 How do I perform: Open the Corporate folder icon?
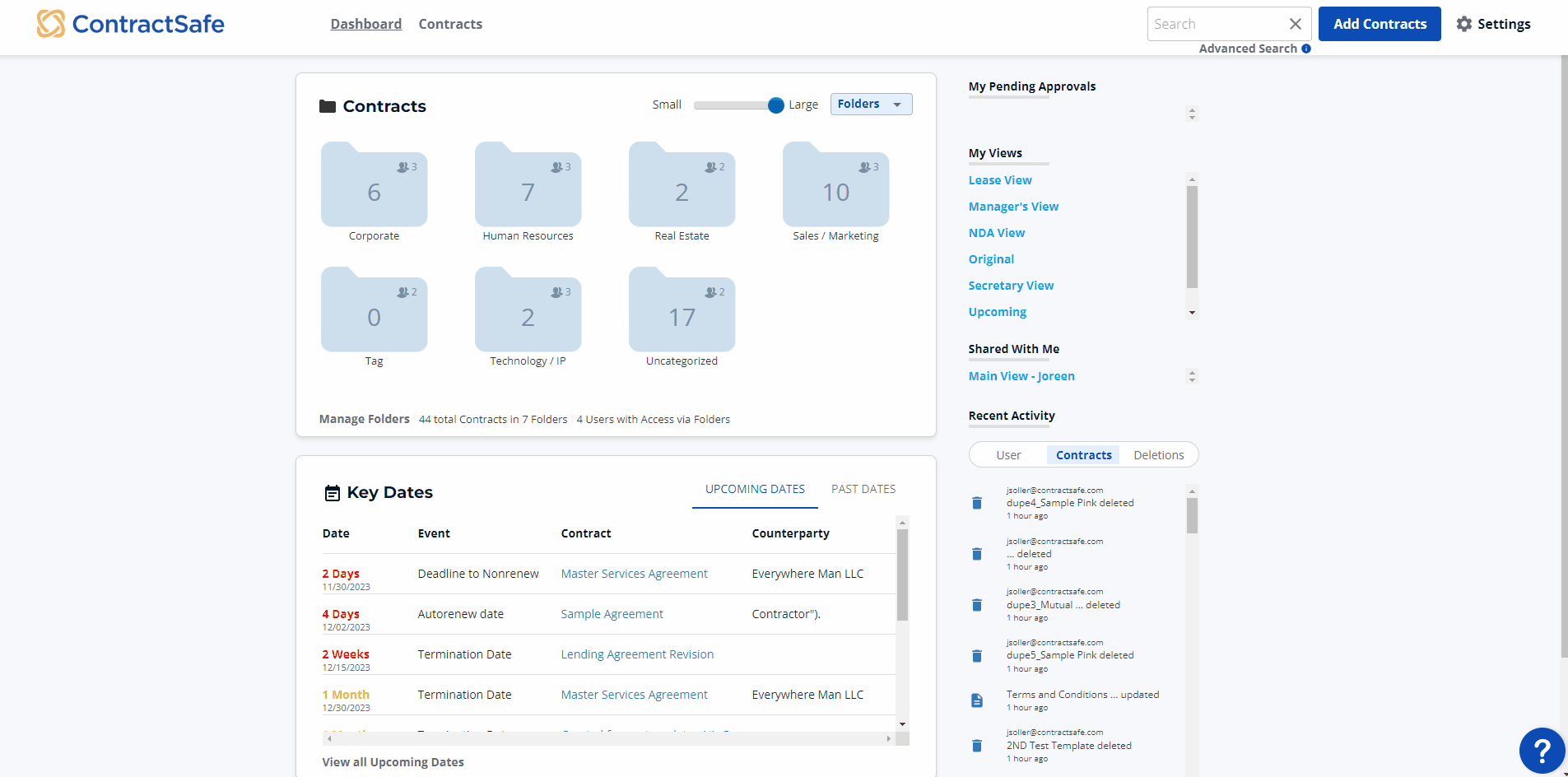[374, 186]
